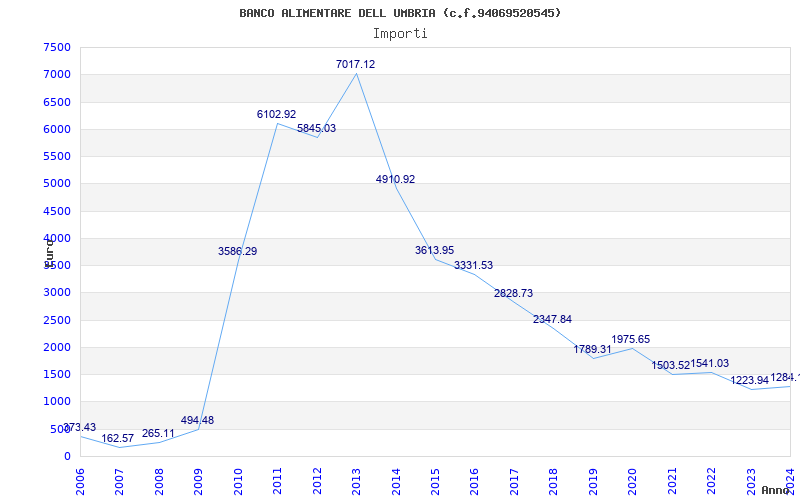
Task: Click the 4500 y-axis tick label
Action: [57, 211]
